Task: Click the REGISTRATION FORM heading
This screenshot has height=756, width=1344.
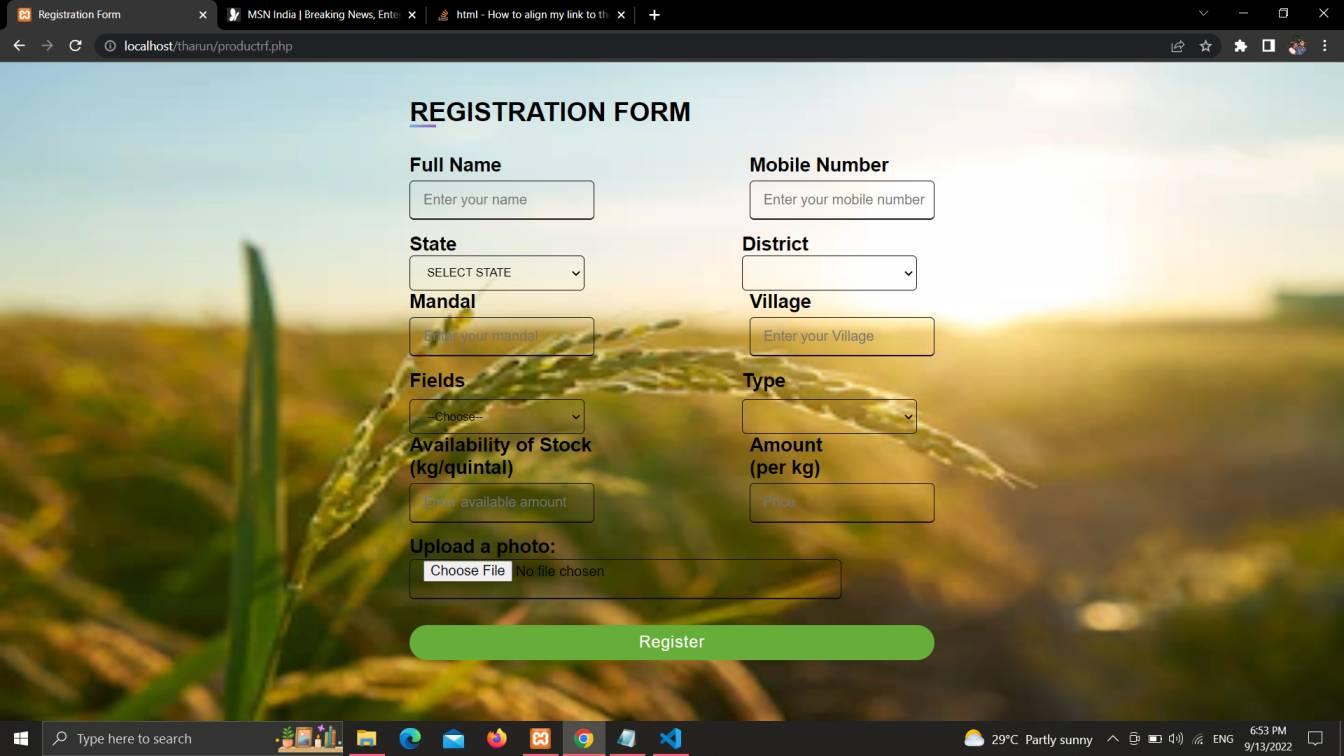Action: coord(550,112)
